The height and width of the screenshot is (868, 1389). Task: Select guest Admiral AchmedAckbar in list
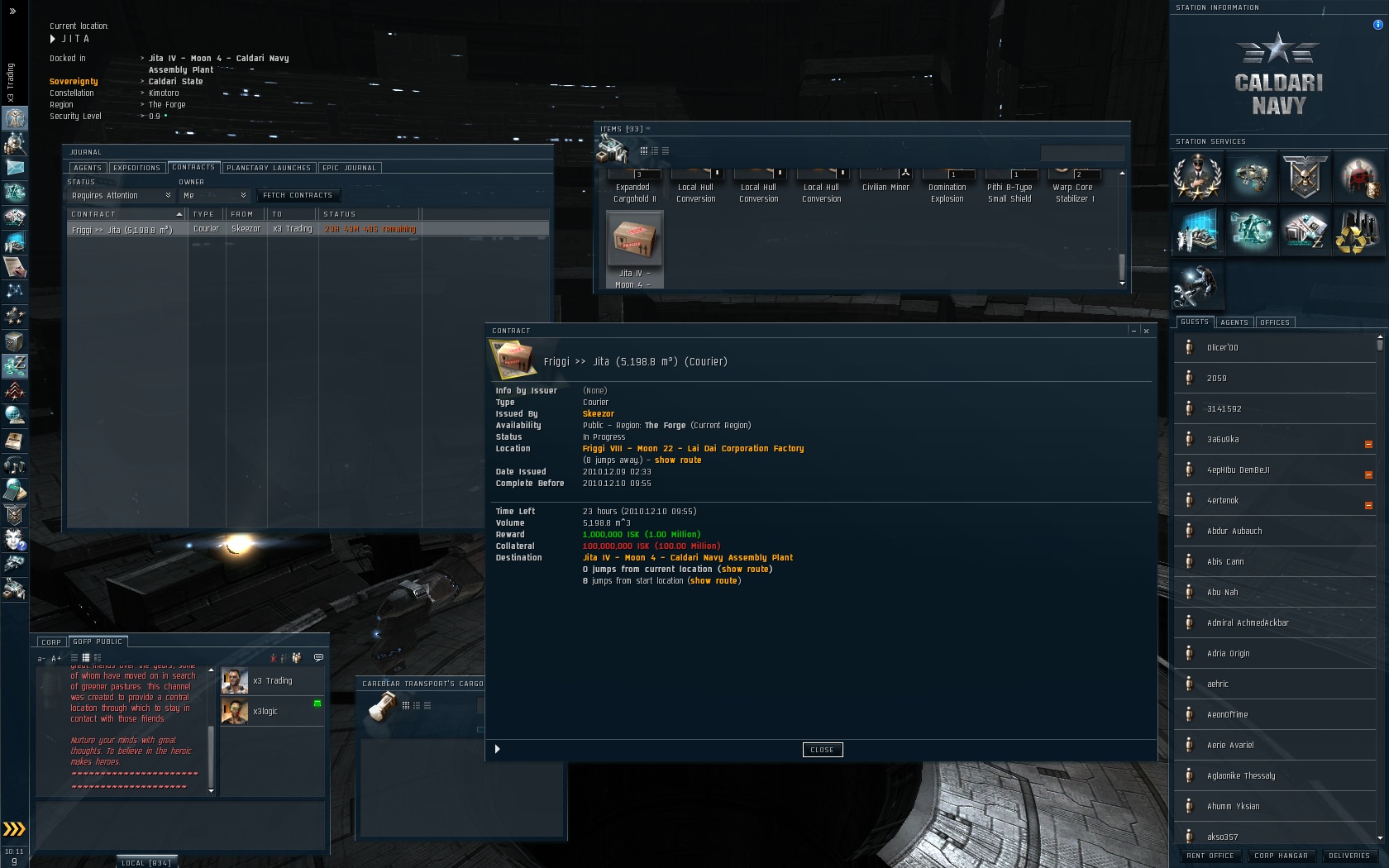pyautogui.click(x=1274, y=622)
